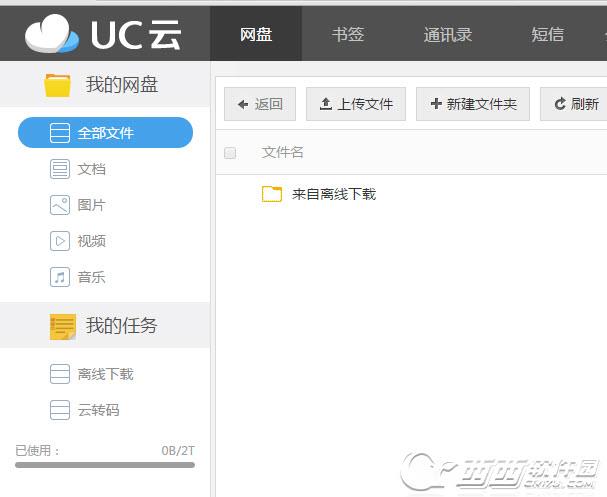This screenshot has height=497, width=607.
Task: Open the 通讯录 tab
Action: pos(448,34)
